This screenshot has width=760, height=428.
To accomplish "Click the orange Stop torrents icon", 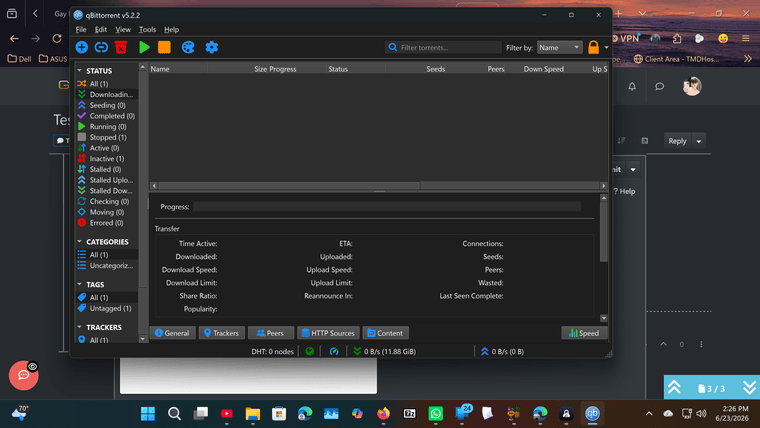I will click(x=164, y=47).
